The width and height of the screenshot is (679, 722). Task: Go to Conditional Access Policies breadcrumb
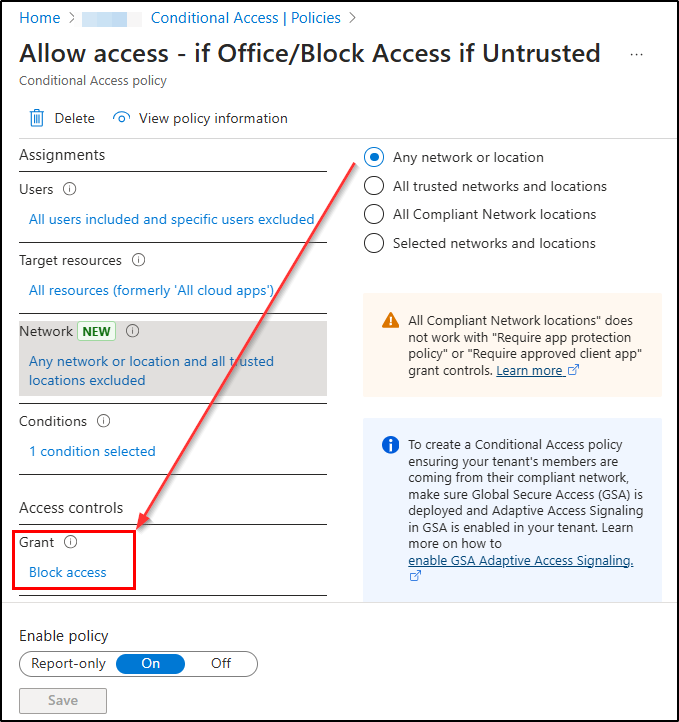[245, 18]
